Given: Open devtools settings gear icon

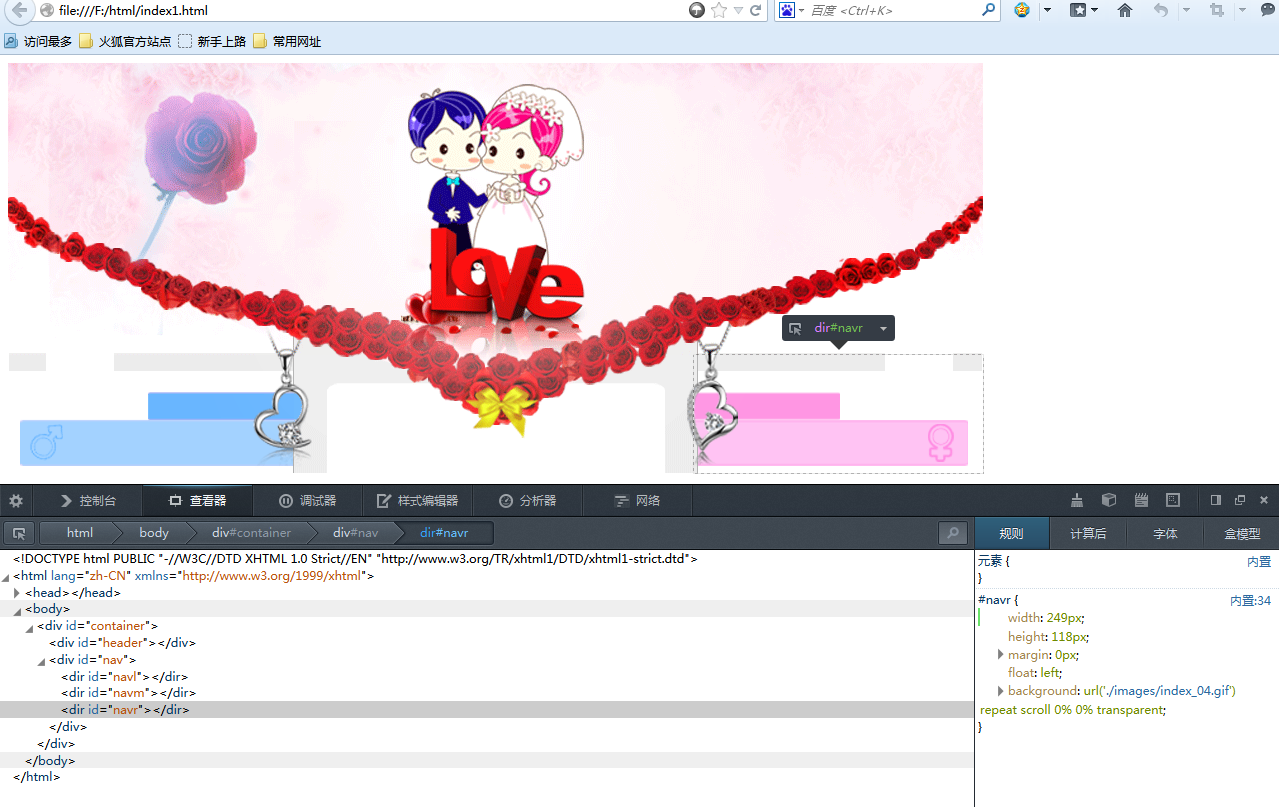Looking at the screenshot, I should click(16, 500).
